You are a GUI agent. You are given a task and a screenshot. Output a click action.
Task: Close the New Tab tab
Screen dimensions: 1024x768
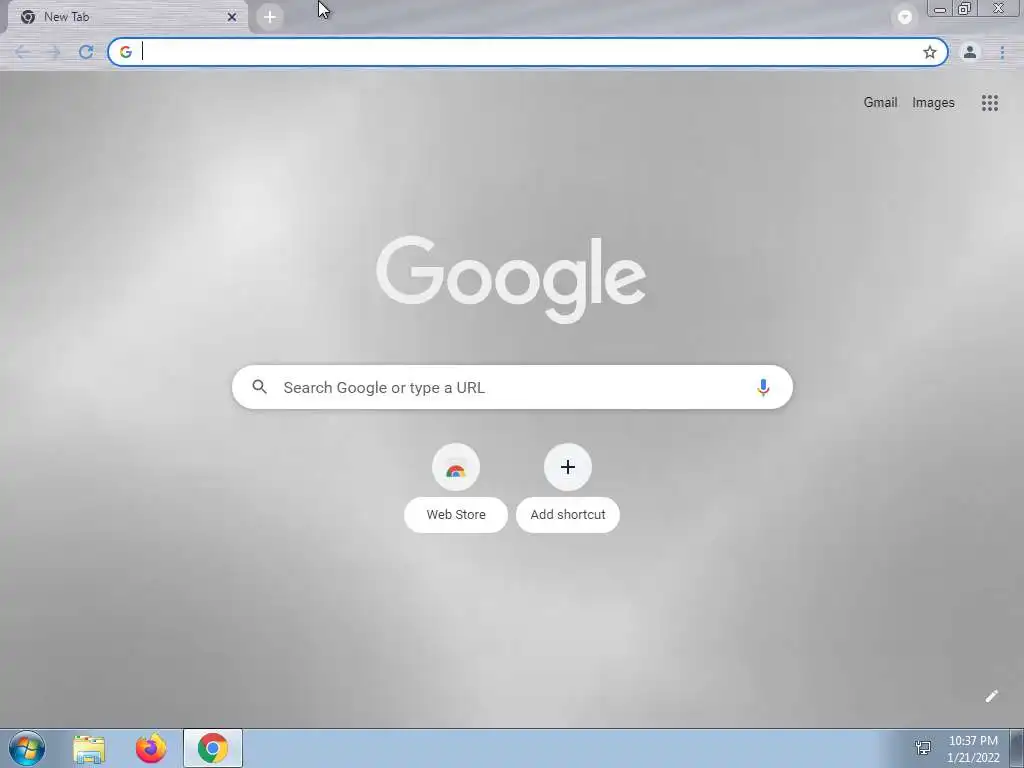232,17
